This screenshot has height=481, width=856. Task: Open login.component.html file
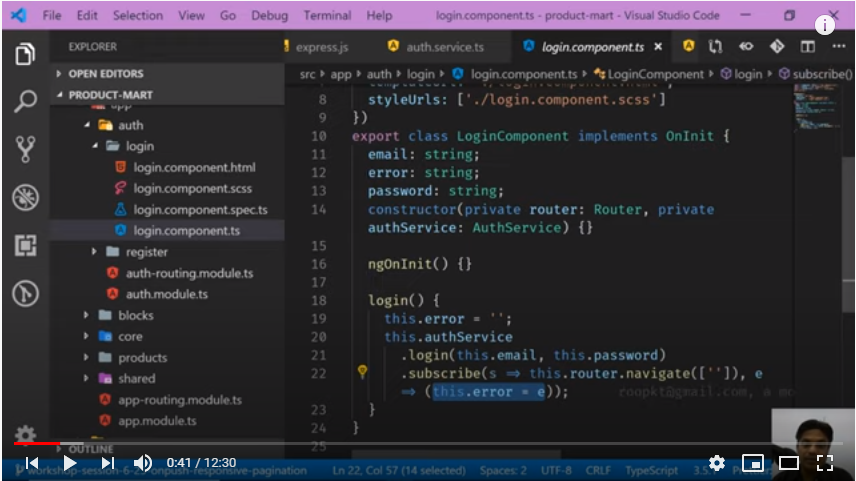[194, 167]
